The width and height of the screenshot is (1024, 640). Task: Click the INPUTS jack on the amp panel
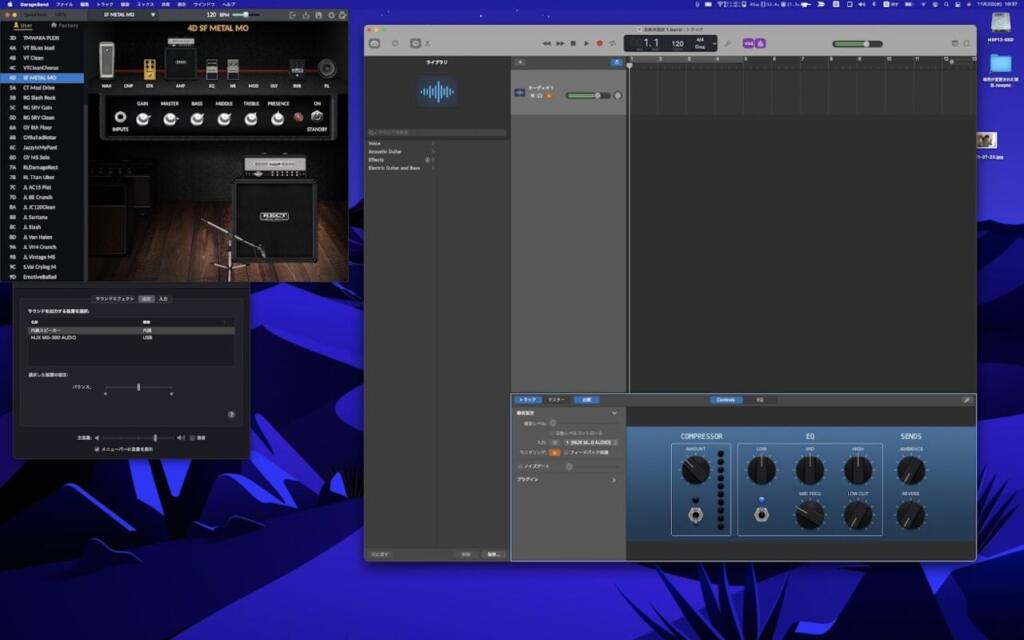(120, 117)
